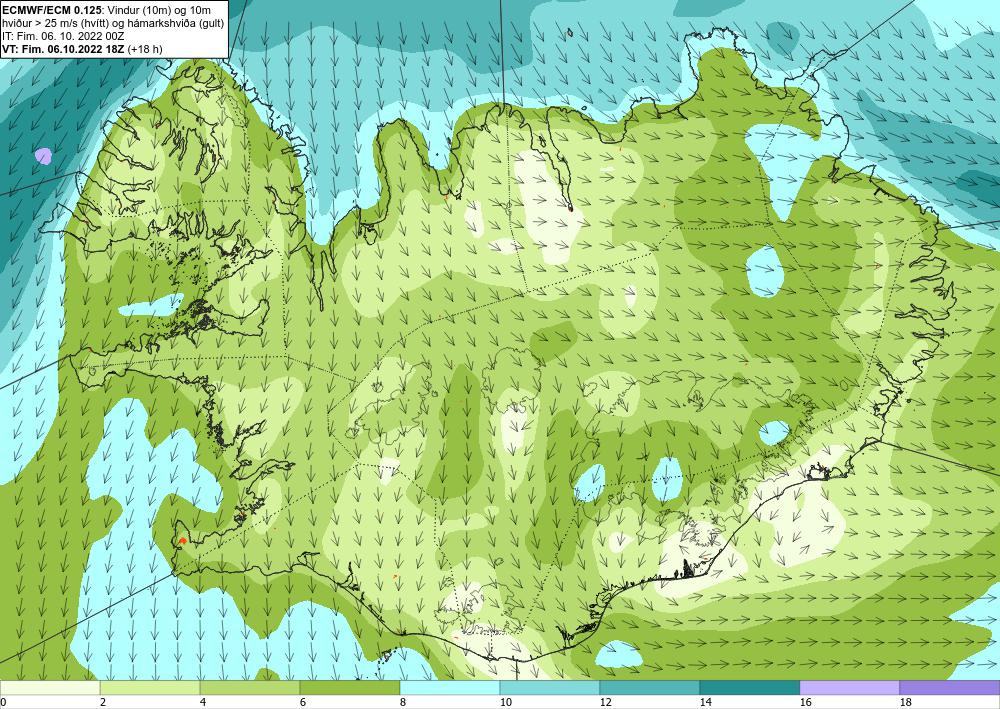Click the light yellow-green 2–4 m/s legend swatch
Image resolution: width=1000 pixels, height=709 pixels.
point(150,687)
